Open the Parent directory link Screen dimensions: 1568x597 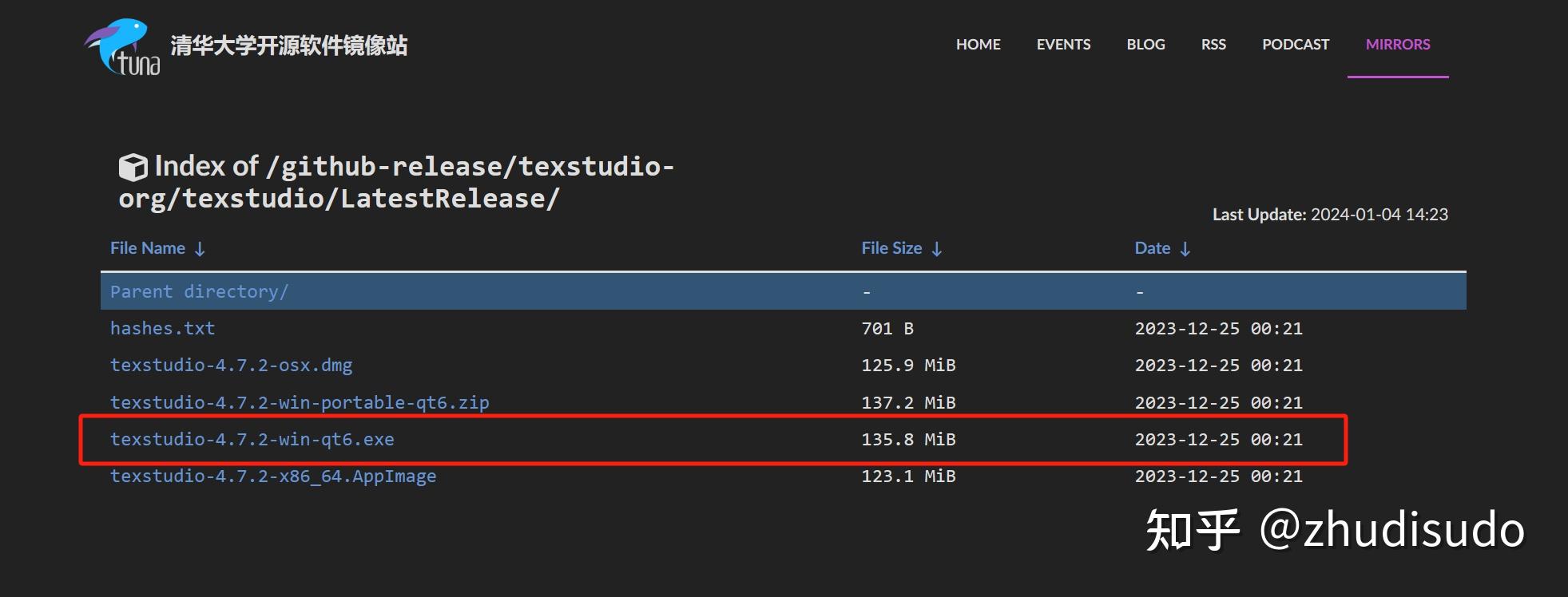click(199, 291)
